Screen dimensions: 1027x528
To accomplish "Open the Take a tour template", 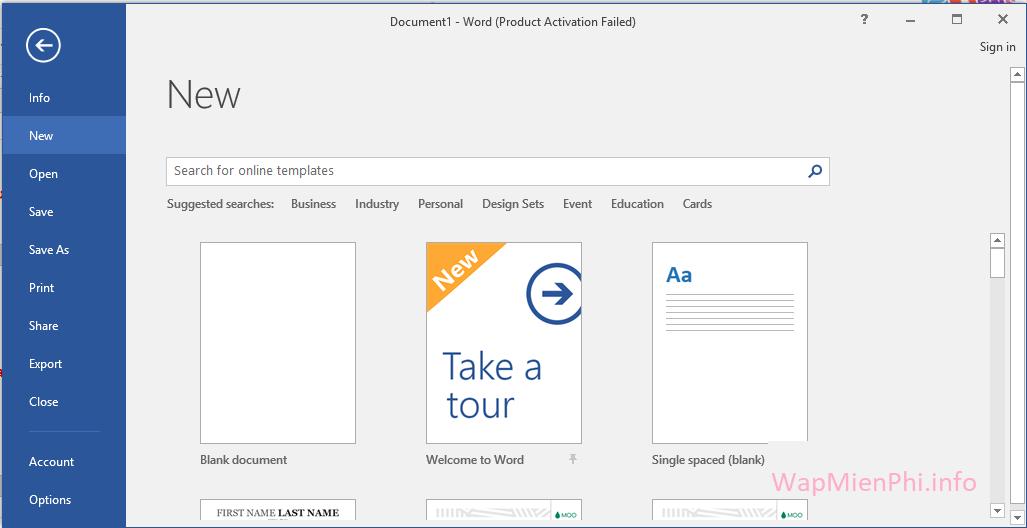I will tap(504, 343).
